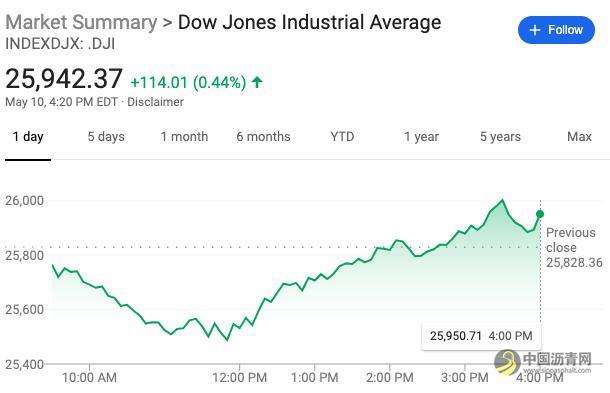Open the Market Summary breadcrumb link
The height and width of the screenshot is (393, 610).
[x=81, y=22]
